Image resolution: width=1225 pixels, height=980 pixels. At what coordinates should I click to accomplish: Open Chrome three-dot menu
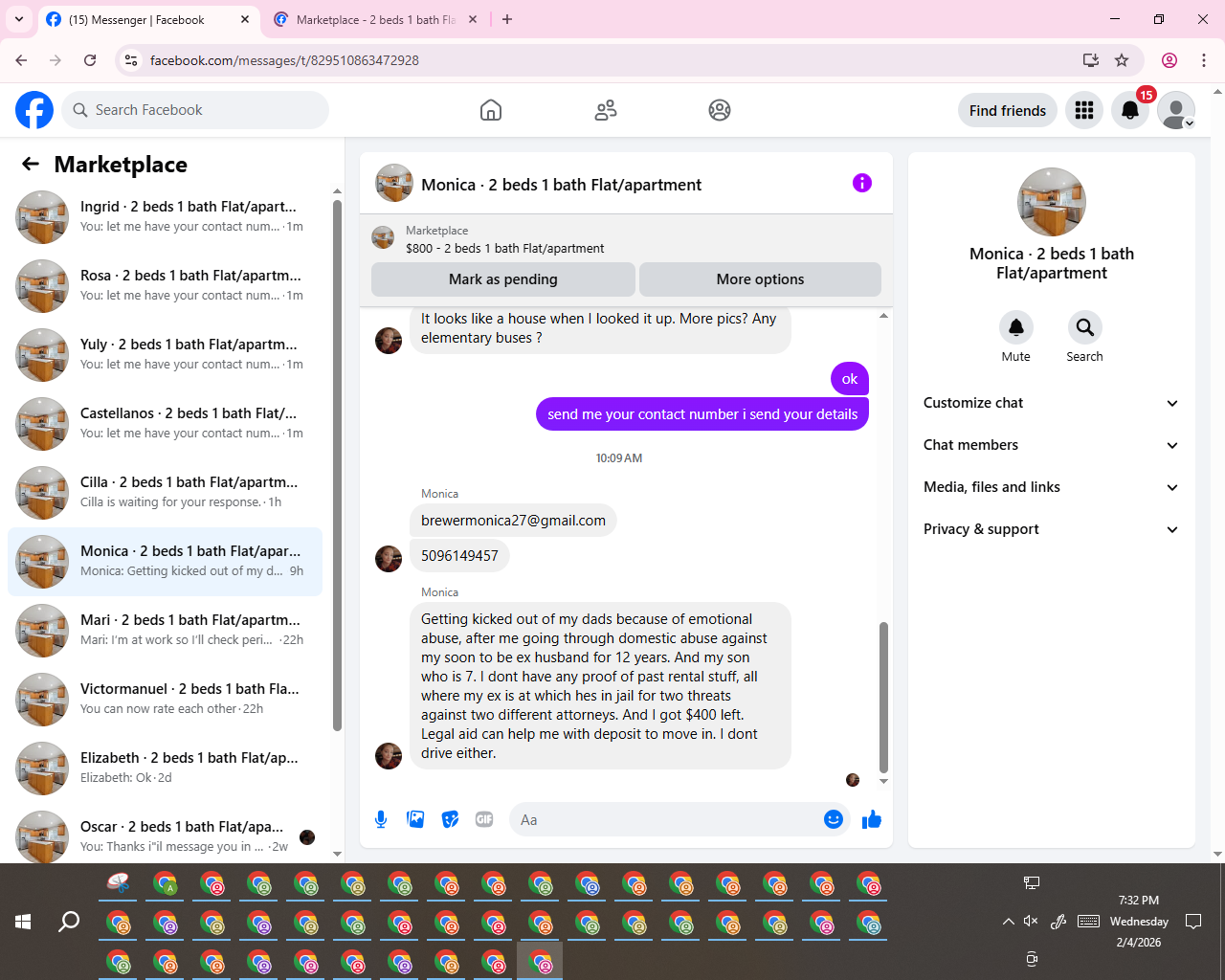[1204, 60]
